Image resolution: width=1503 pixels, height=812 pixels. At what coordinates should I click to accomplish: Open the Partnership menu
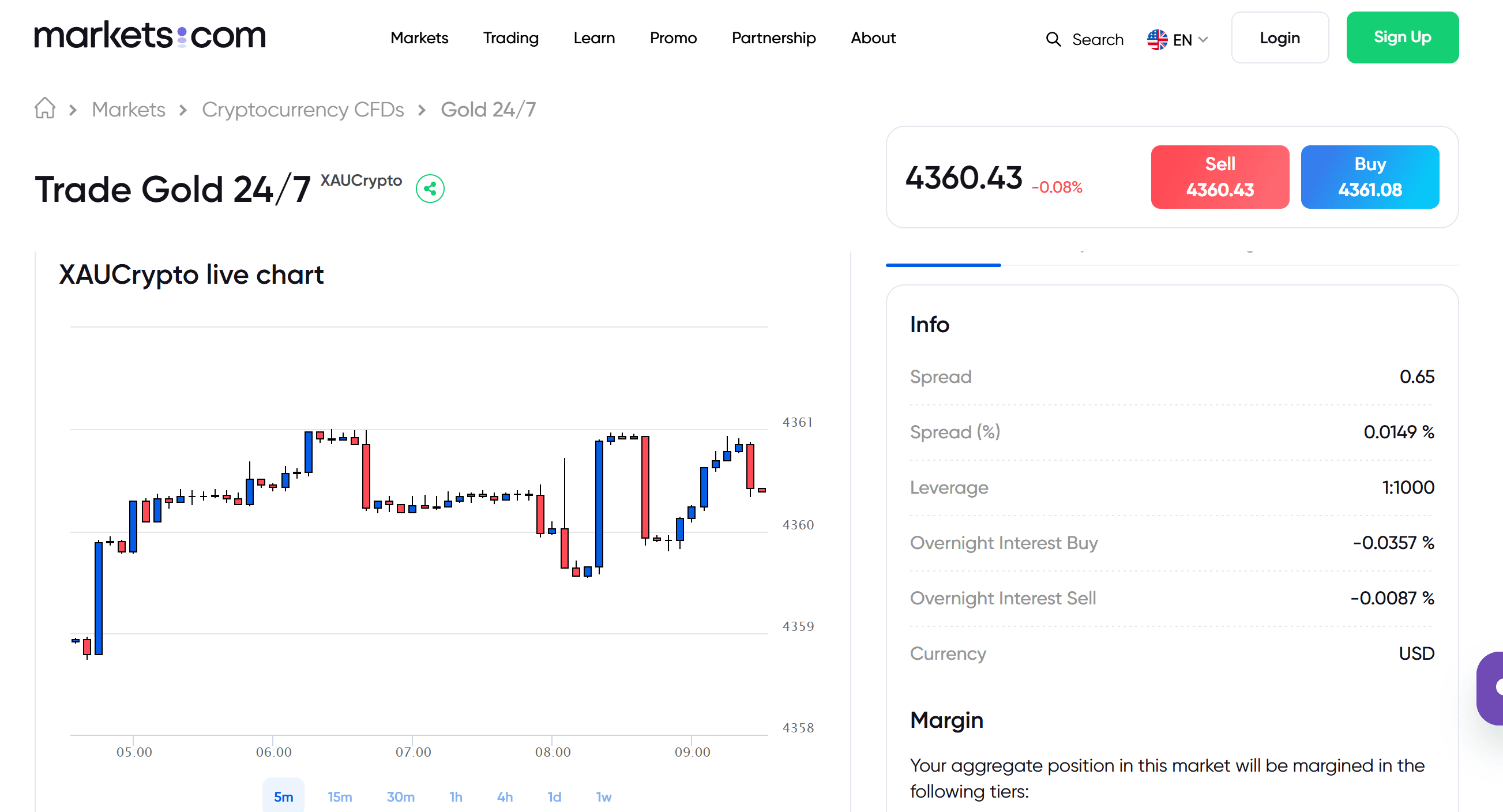point(773,38)
